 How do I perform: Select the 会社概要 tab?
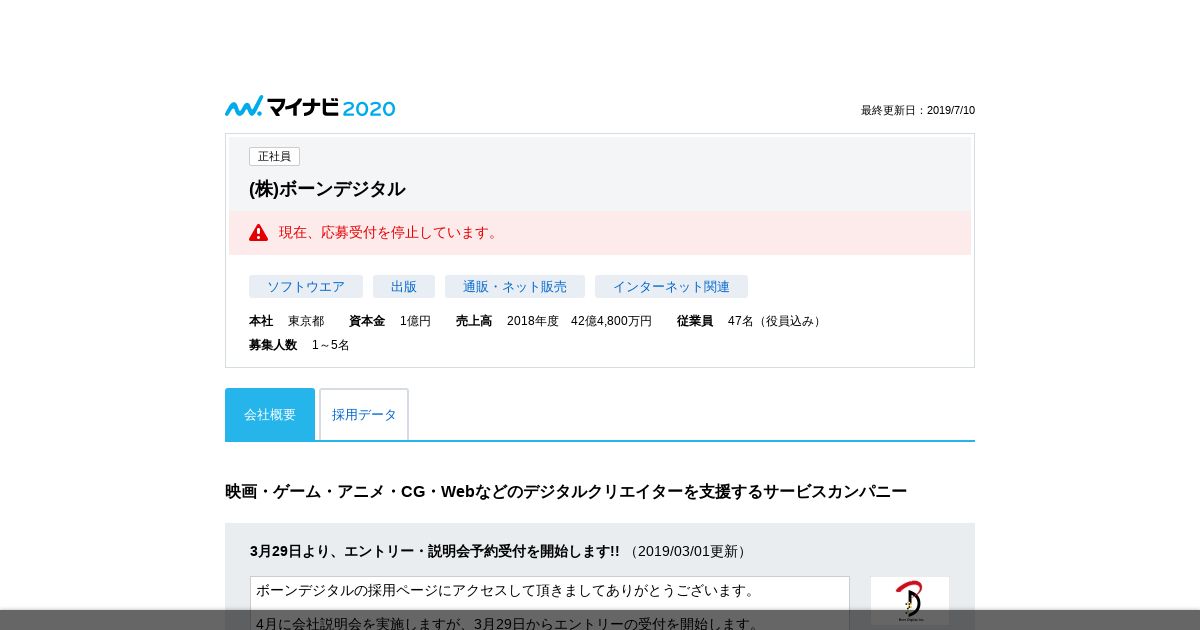click(270, 414)
